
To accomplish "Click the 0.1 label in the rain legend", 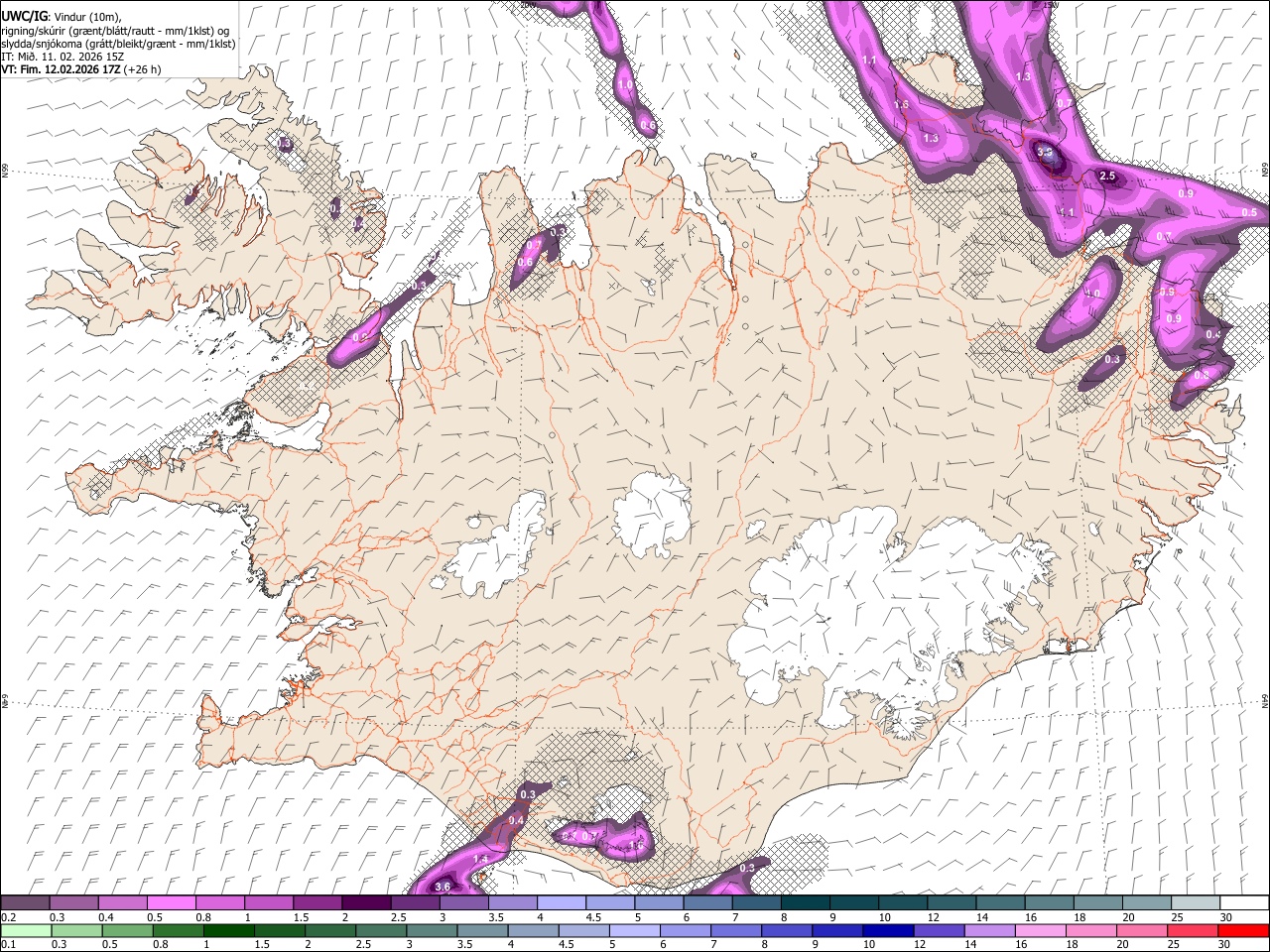I will [8, 944].
